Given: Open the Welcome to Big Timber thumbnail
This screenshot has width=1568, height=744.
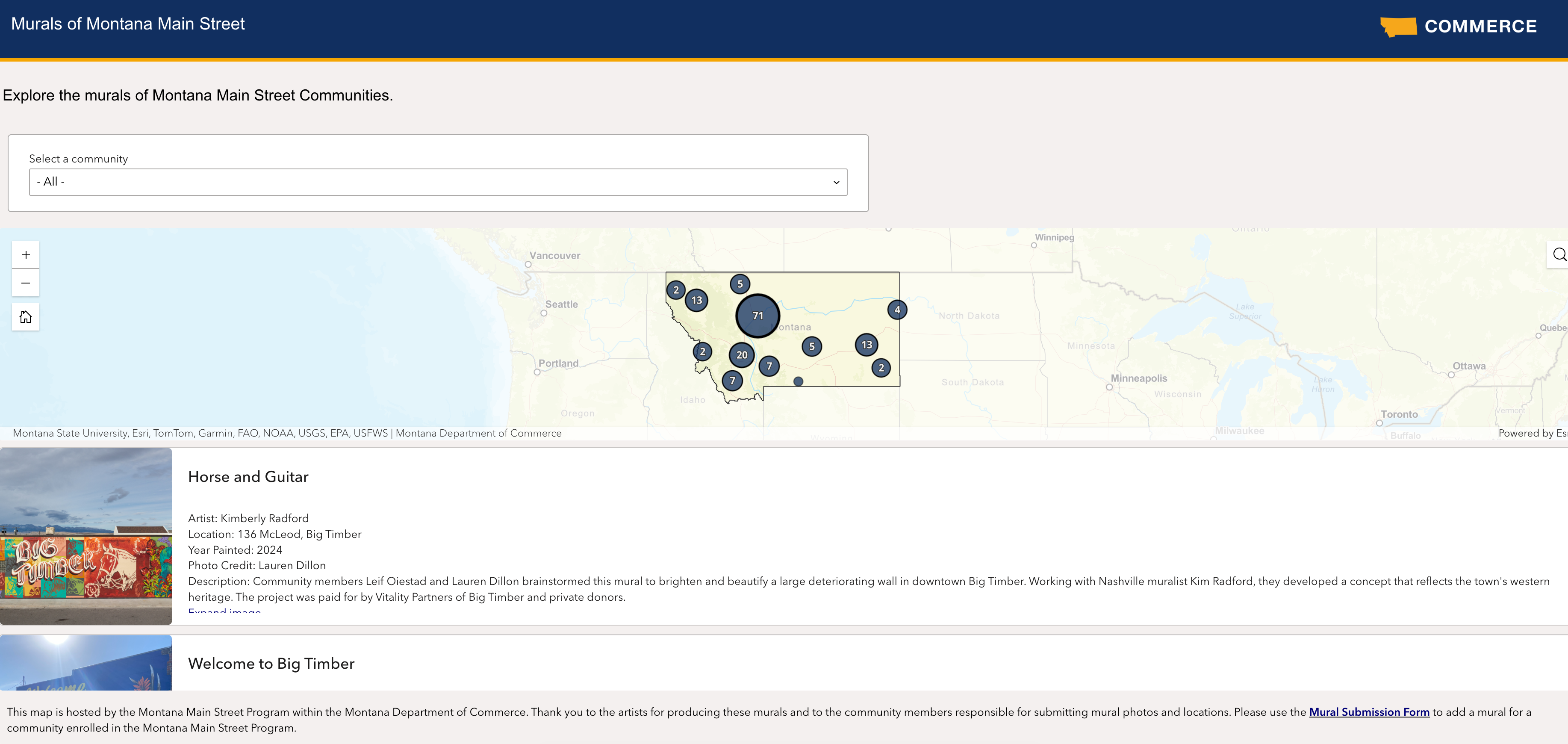Looking at the screenshot, I should (x=86, y=663).
